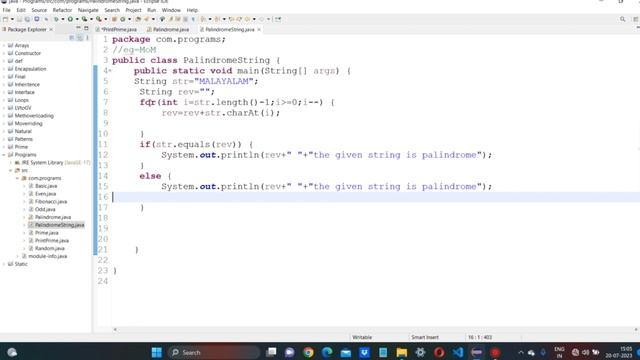
Task: Click the External Tools run icon
Action: [x=98, y=19]
